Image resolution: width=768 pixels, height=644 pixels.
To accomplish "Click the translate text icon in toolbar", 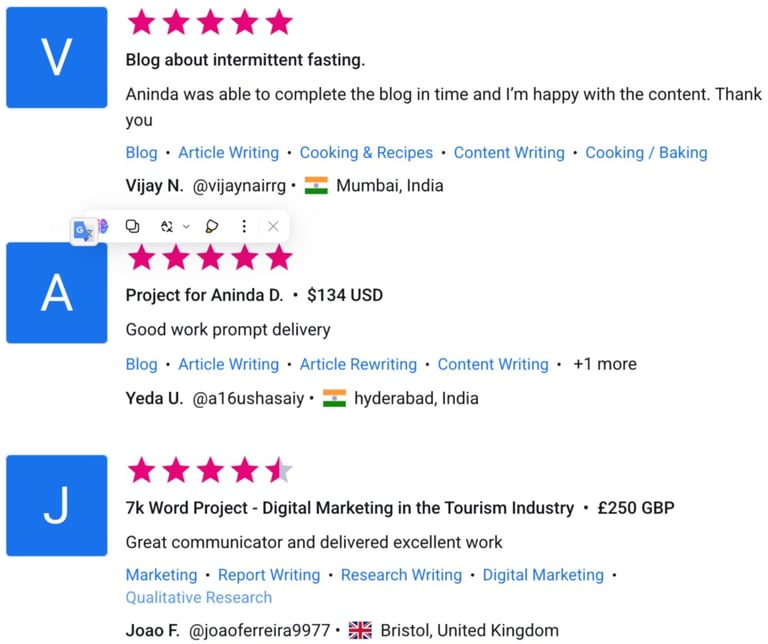I will (167, 226).
